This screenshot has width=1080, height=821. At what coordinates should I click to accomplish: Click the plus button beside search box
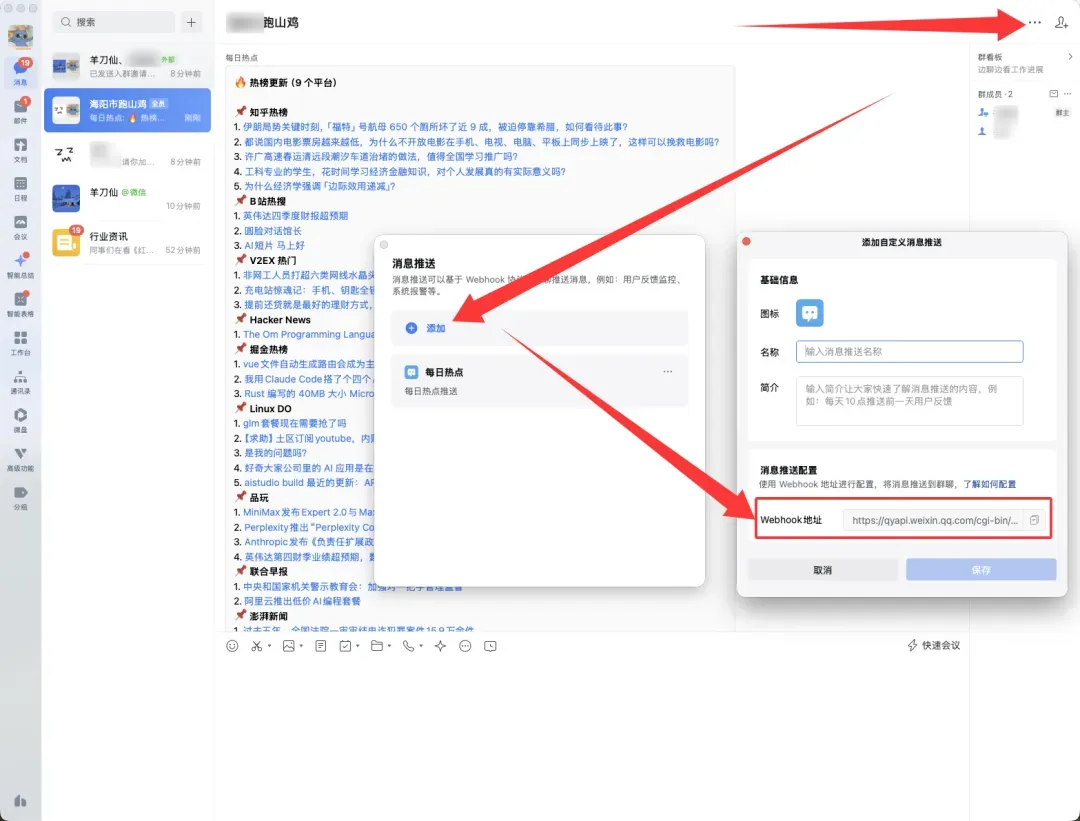pos(191,22)
